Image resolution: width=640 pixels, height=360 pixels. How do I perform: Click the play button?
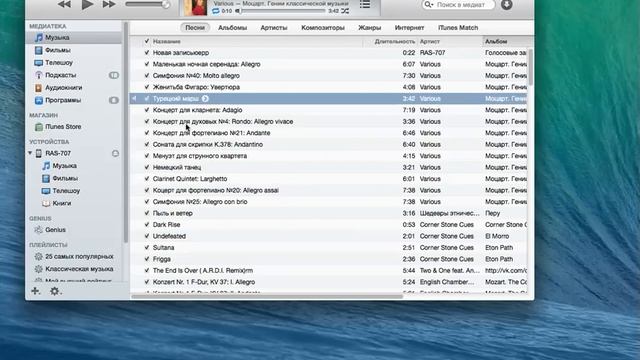(87, 4)
